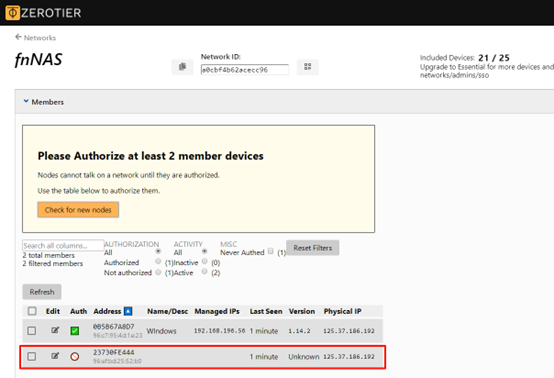
Task: Authorize member 23730FE444 via red icon
Action: click(x=75, y=356)
